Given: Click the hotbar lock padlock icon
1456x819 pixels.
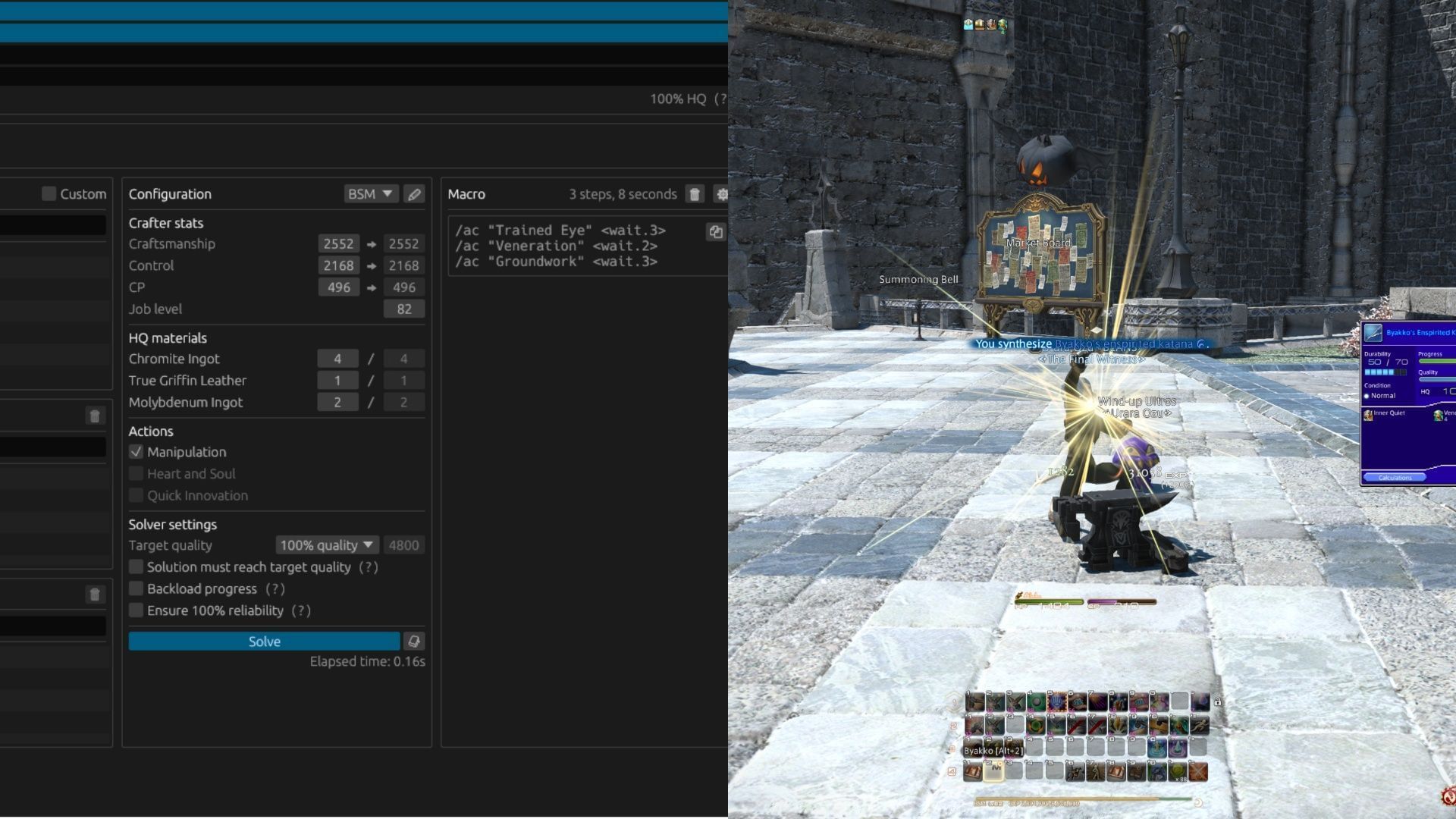Looking at the screenshot, I should [x=1217, y=702].
